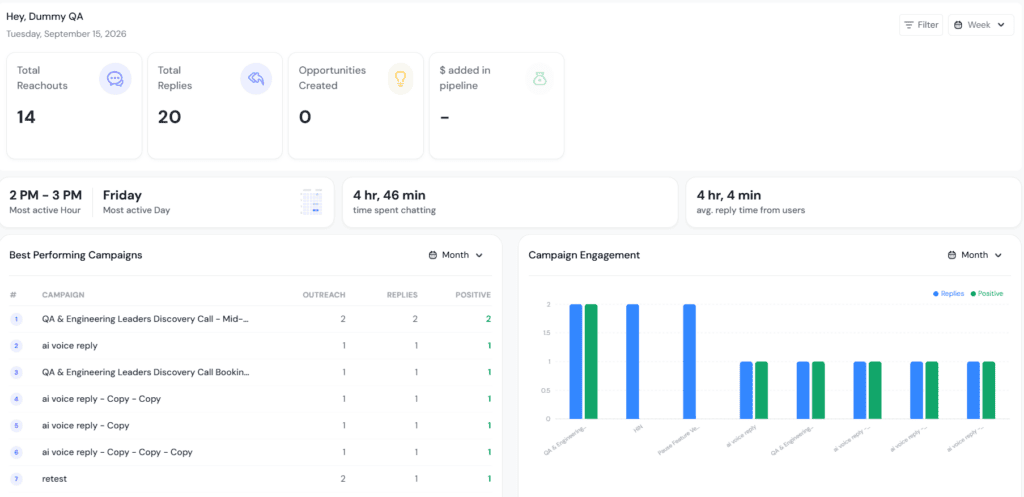Screen dimensions: 1024x497
Task: Click outreach value 2 in retest row
Action: [x=343, y=479]
